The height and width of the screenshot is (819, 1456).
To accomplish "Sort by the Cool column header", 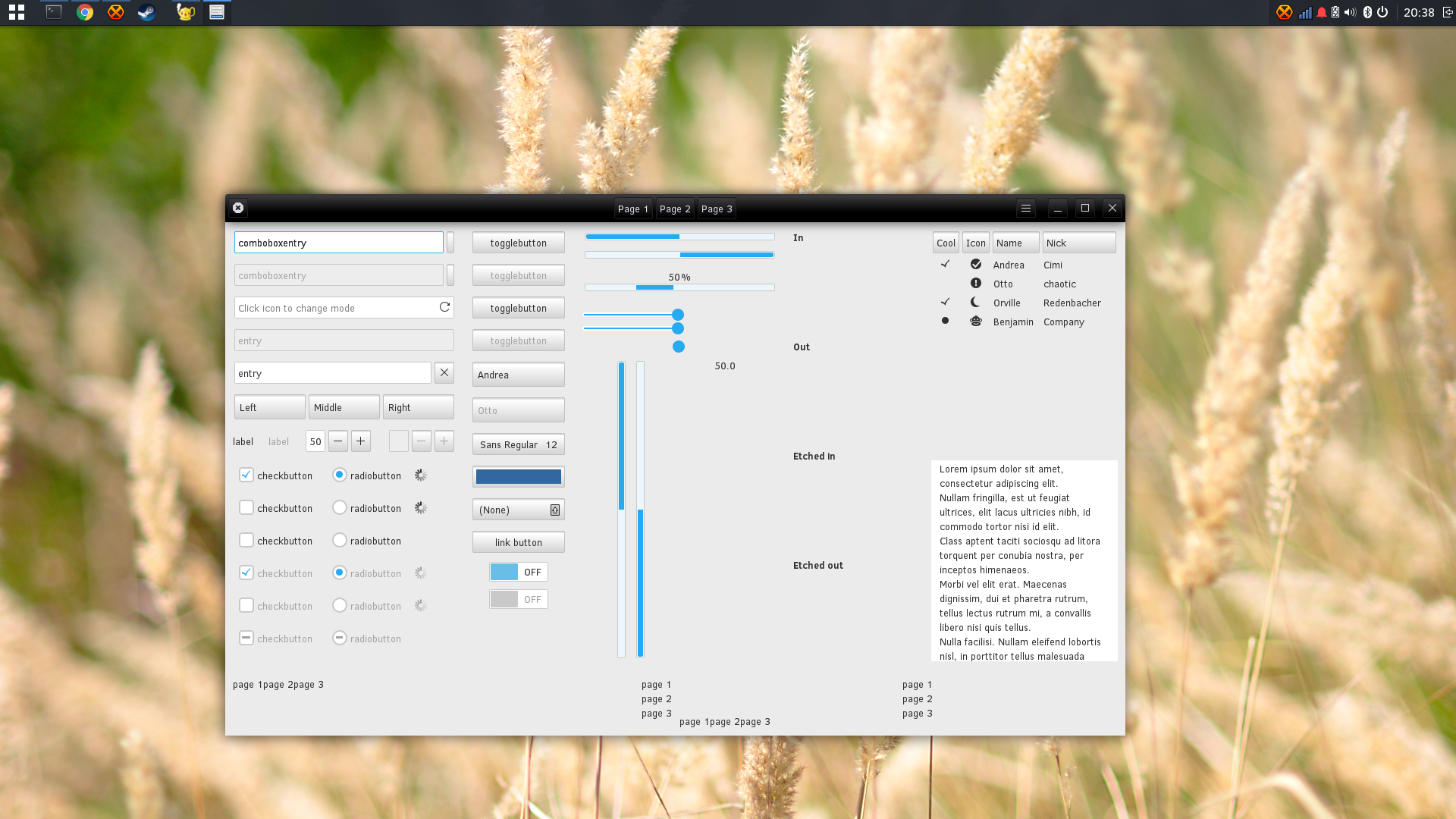I will [946, 243].
